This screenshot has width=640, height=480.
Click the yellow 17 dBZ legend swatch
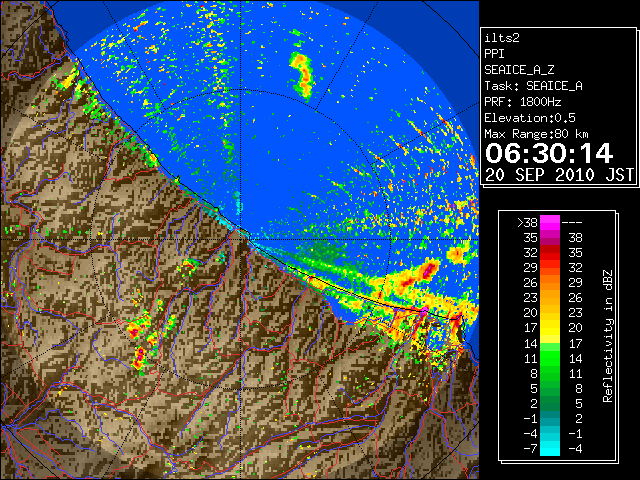[x=550, y=328]
